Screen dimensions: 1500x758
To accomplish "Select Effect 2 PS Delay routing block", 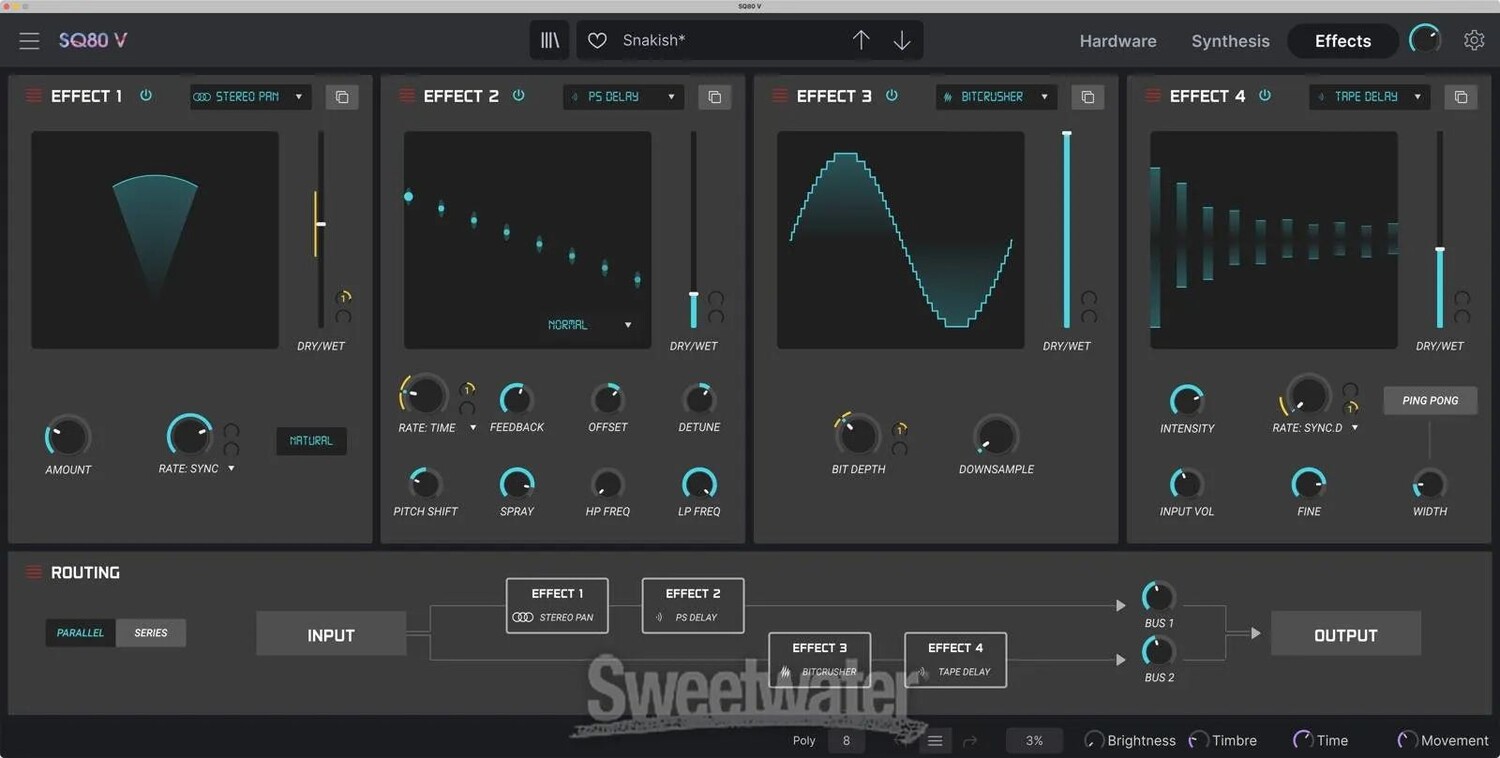I will tap(693, 605).
